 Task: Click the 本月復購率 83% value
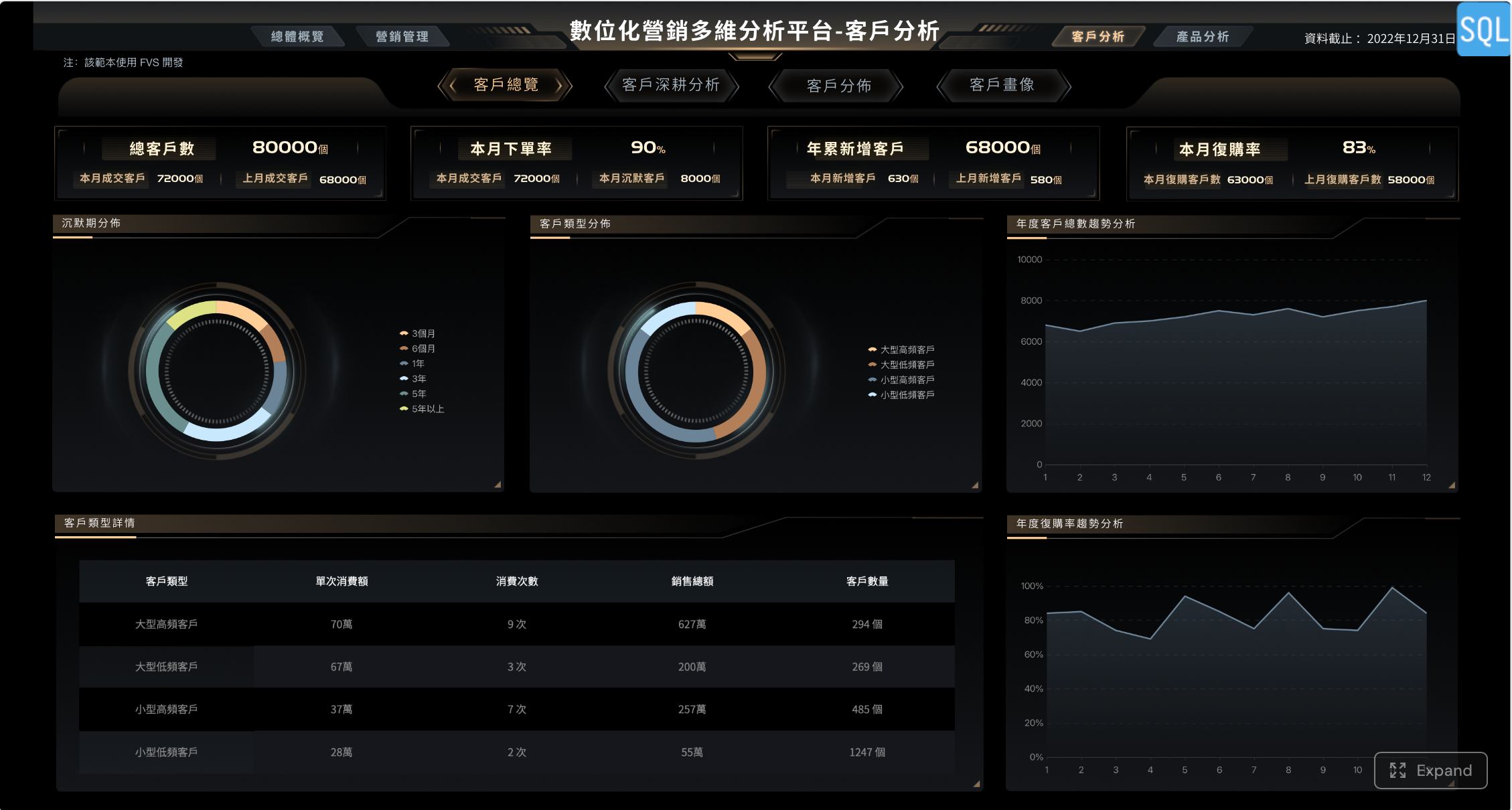[x=1359, y=147]
